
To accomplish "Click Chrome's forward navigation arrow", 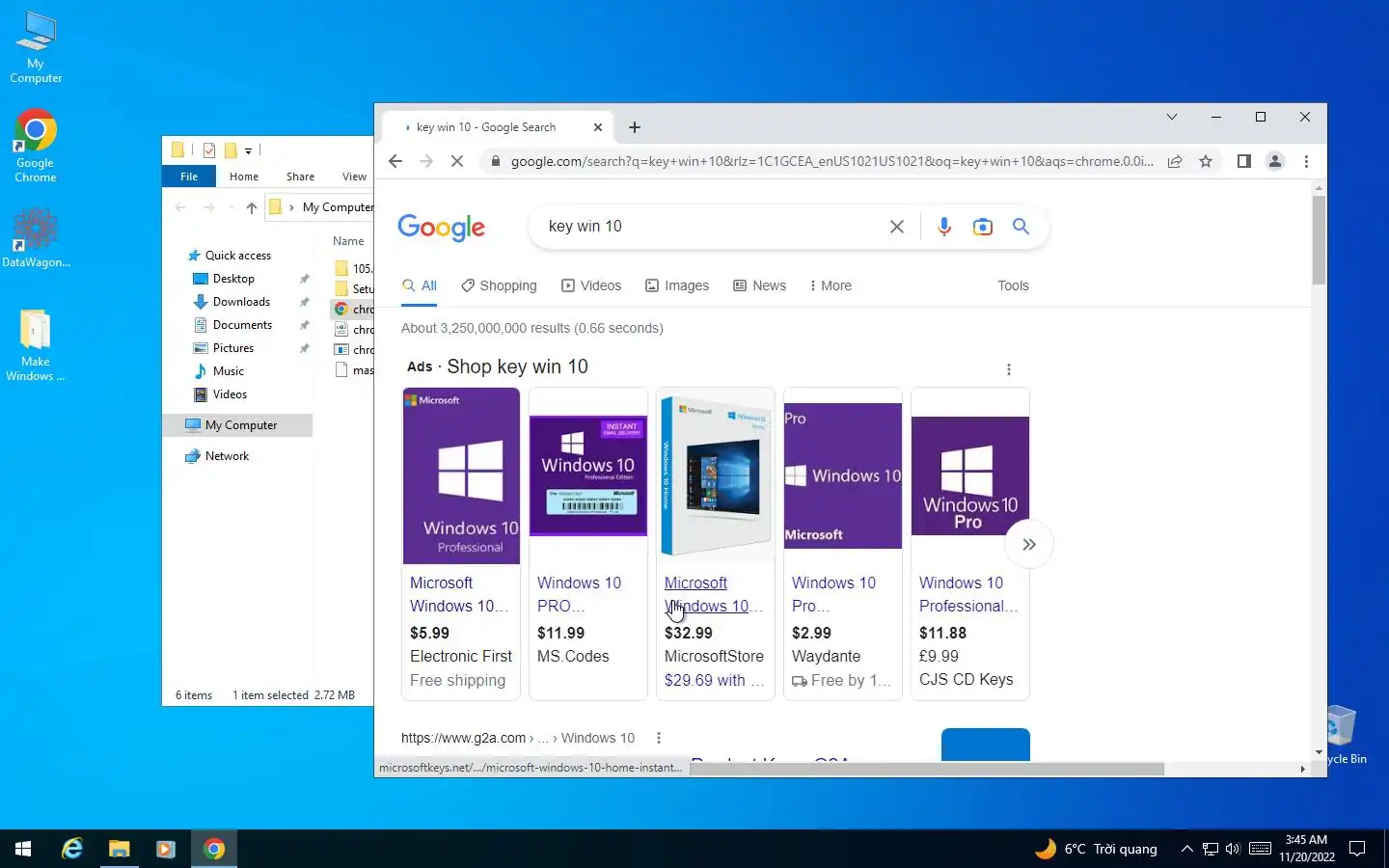I will click(426, 161).
